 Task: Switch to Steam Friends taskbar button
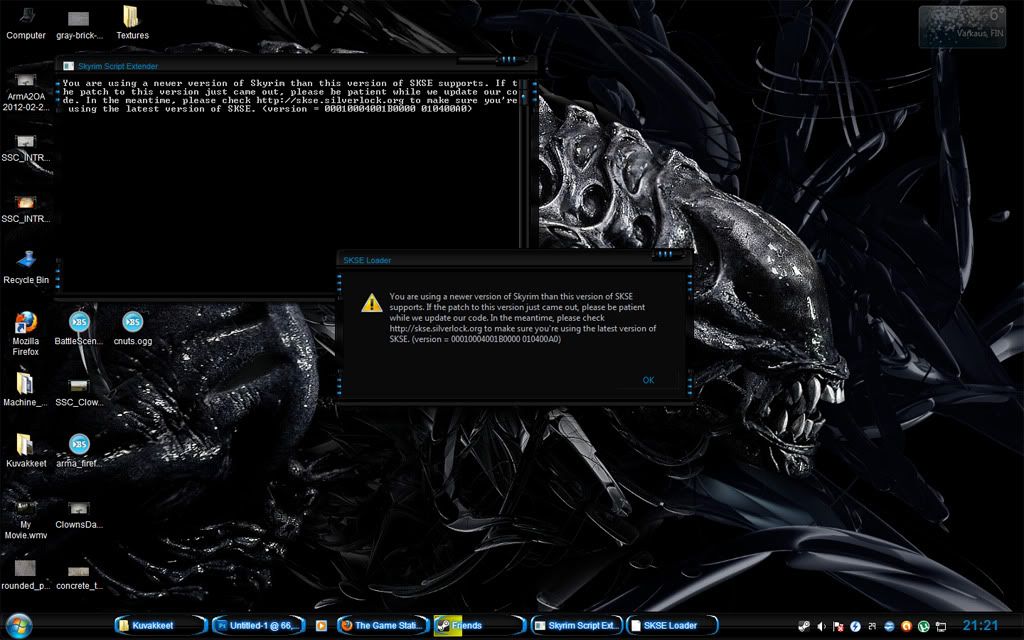[x=480, y=625]
